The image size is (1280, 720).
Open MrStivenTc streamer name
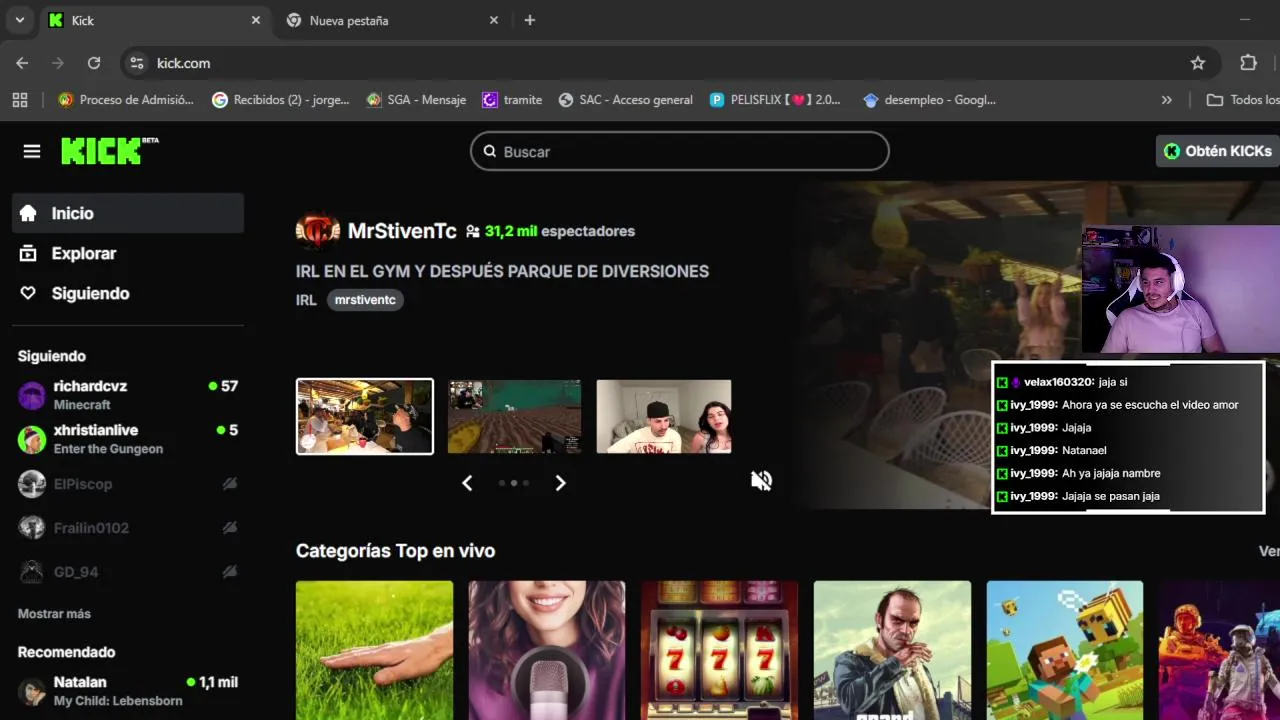click(x=402, y=231)
